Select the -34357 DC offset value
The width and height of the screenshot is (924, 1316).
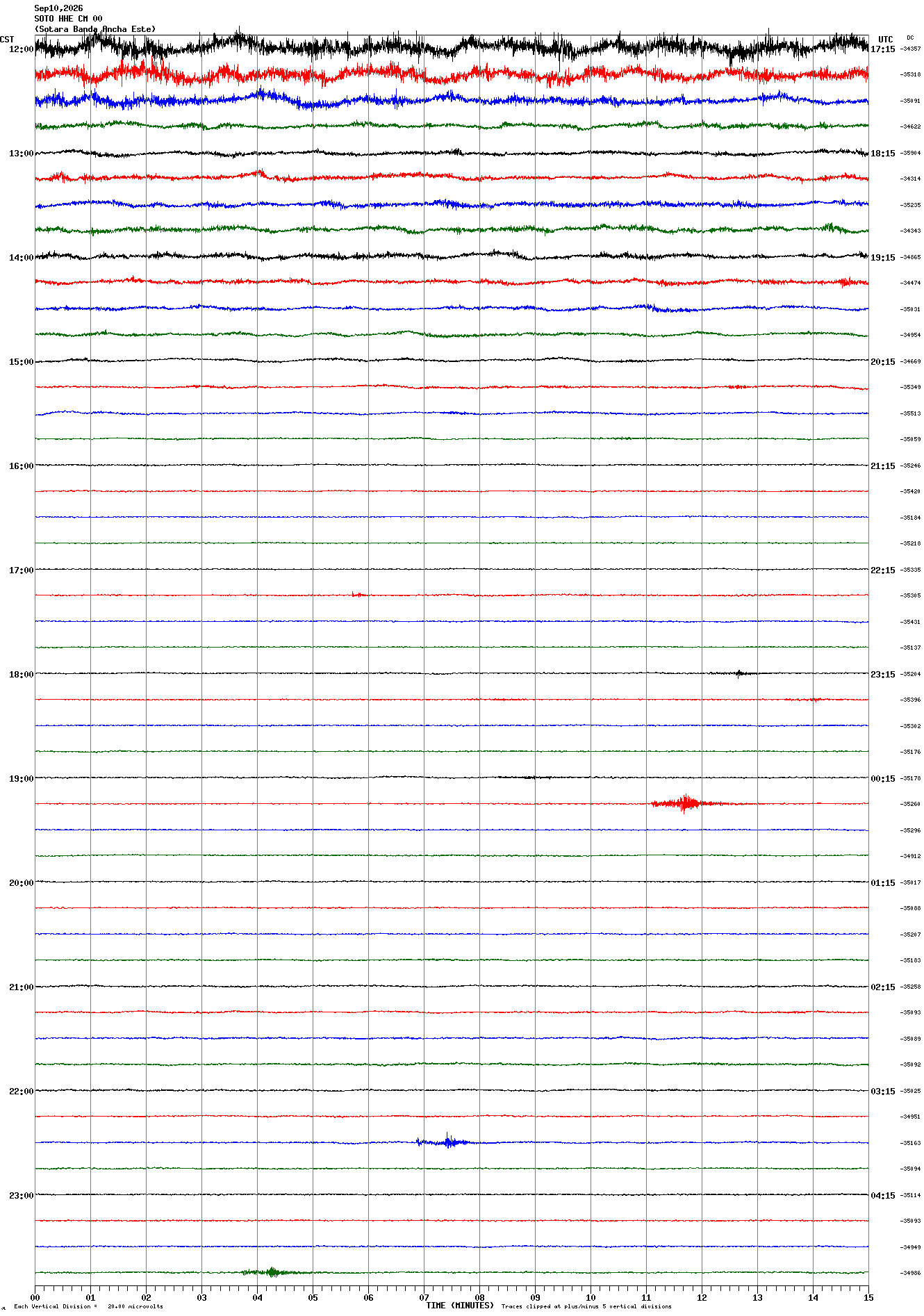(x=911, y=49)
